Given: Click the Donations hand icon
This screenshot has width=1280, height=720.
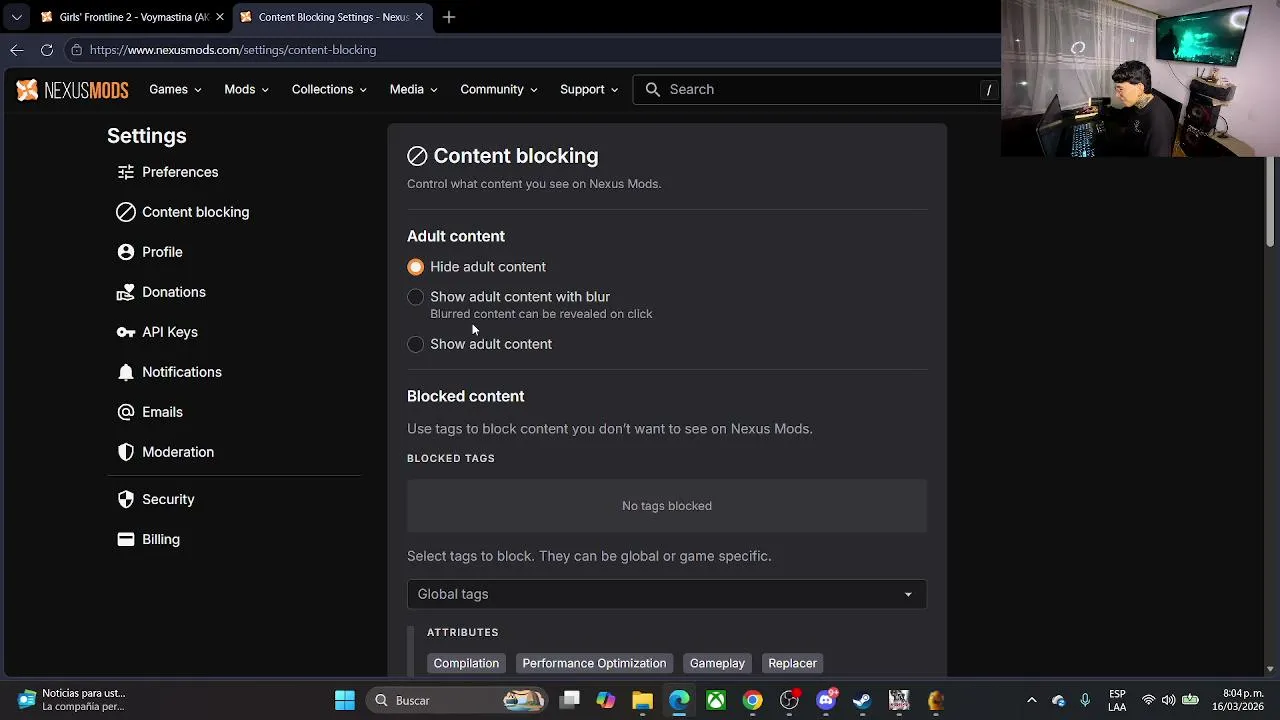Looking at the screenshot, I should (125, 292).
